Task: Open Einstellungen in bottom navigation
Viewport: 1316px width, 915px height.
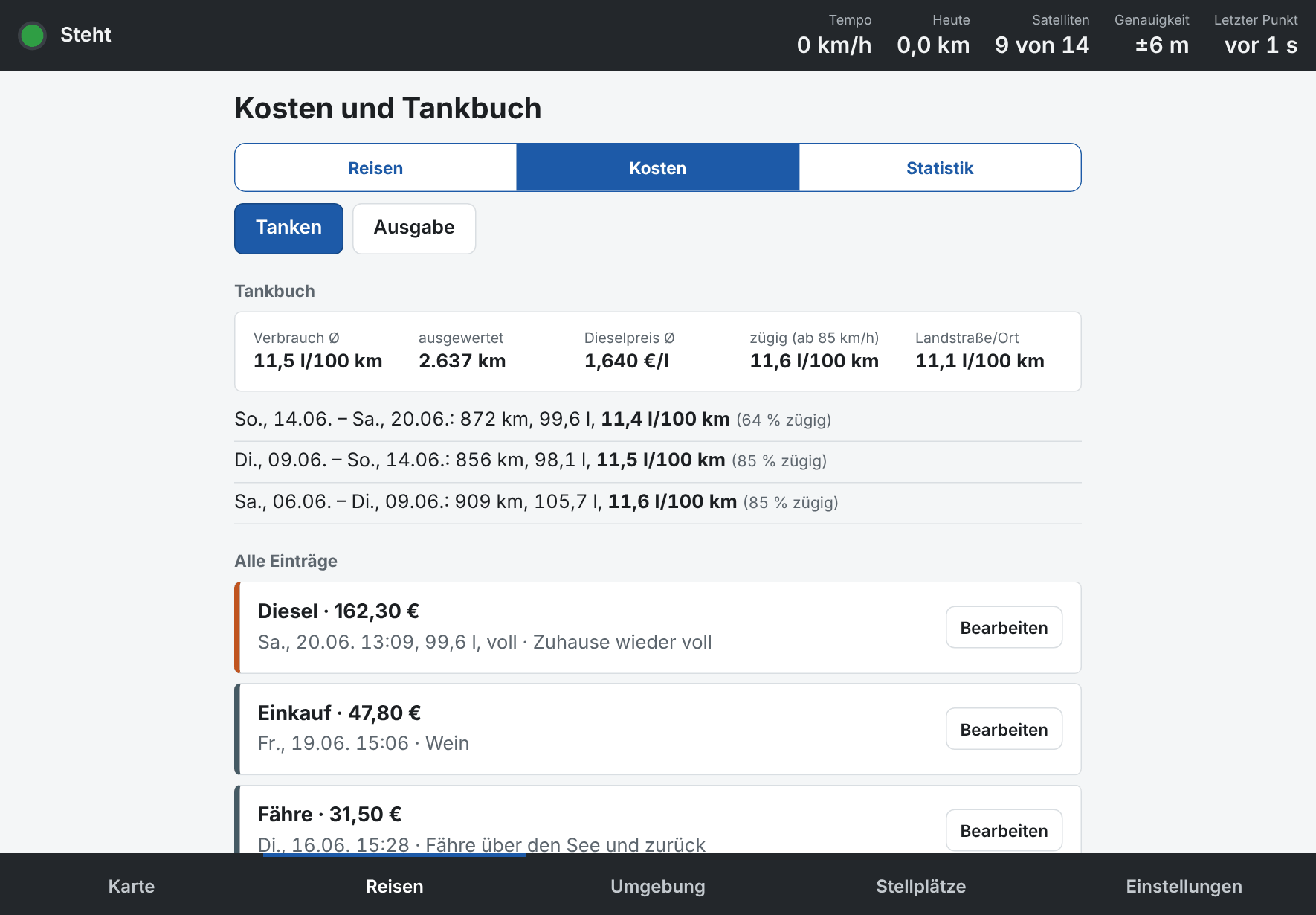Action: [x=1184, y=886]
